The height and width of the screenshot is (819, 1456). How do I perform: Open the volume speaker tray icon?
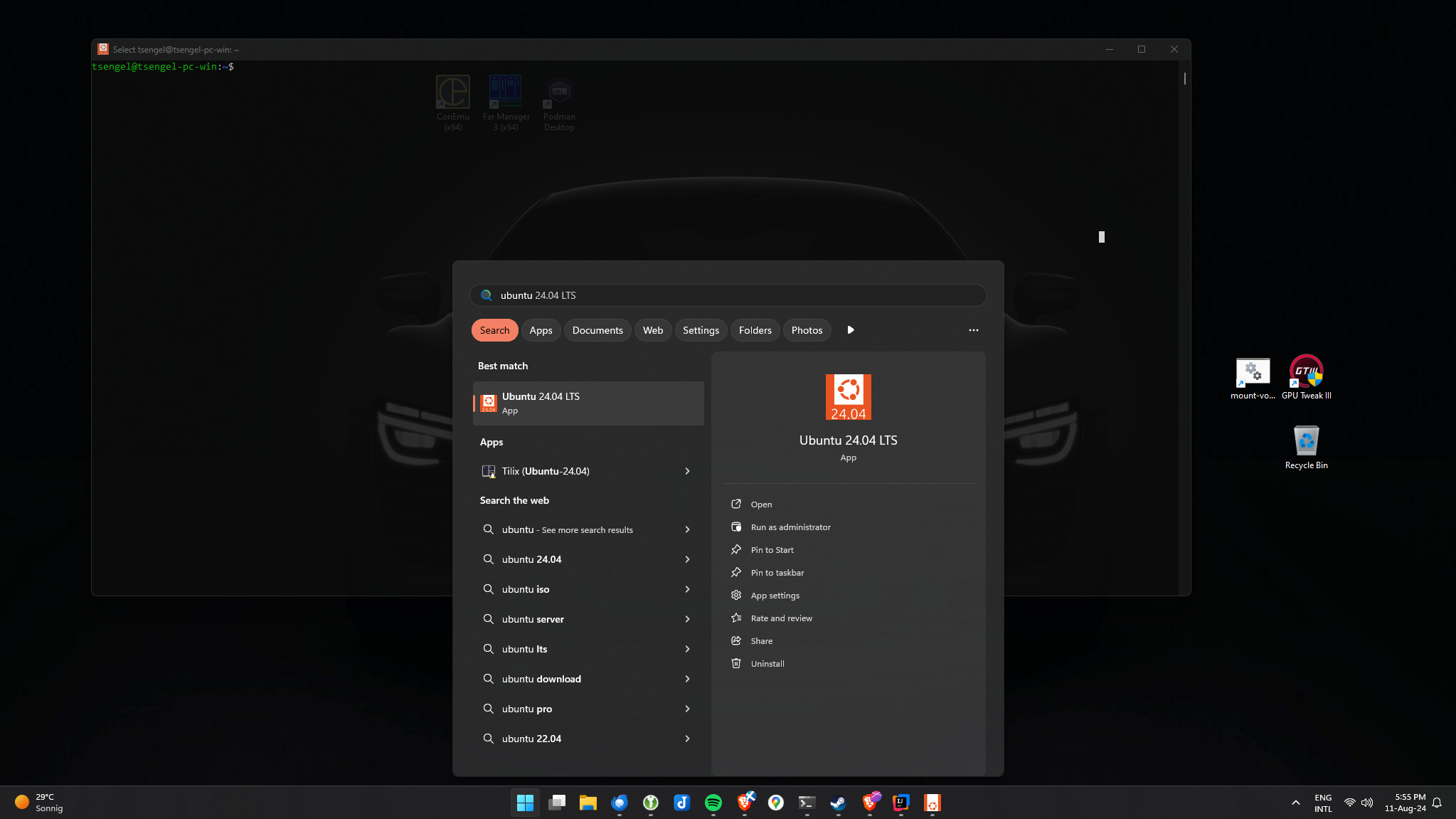1367,803
